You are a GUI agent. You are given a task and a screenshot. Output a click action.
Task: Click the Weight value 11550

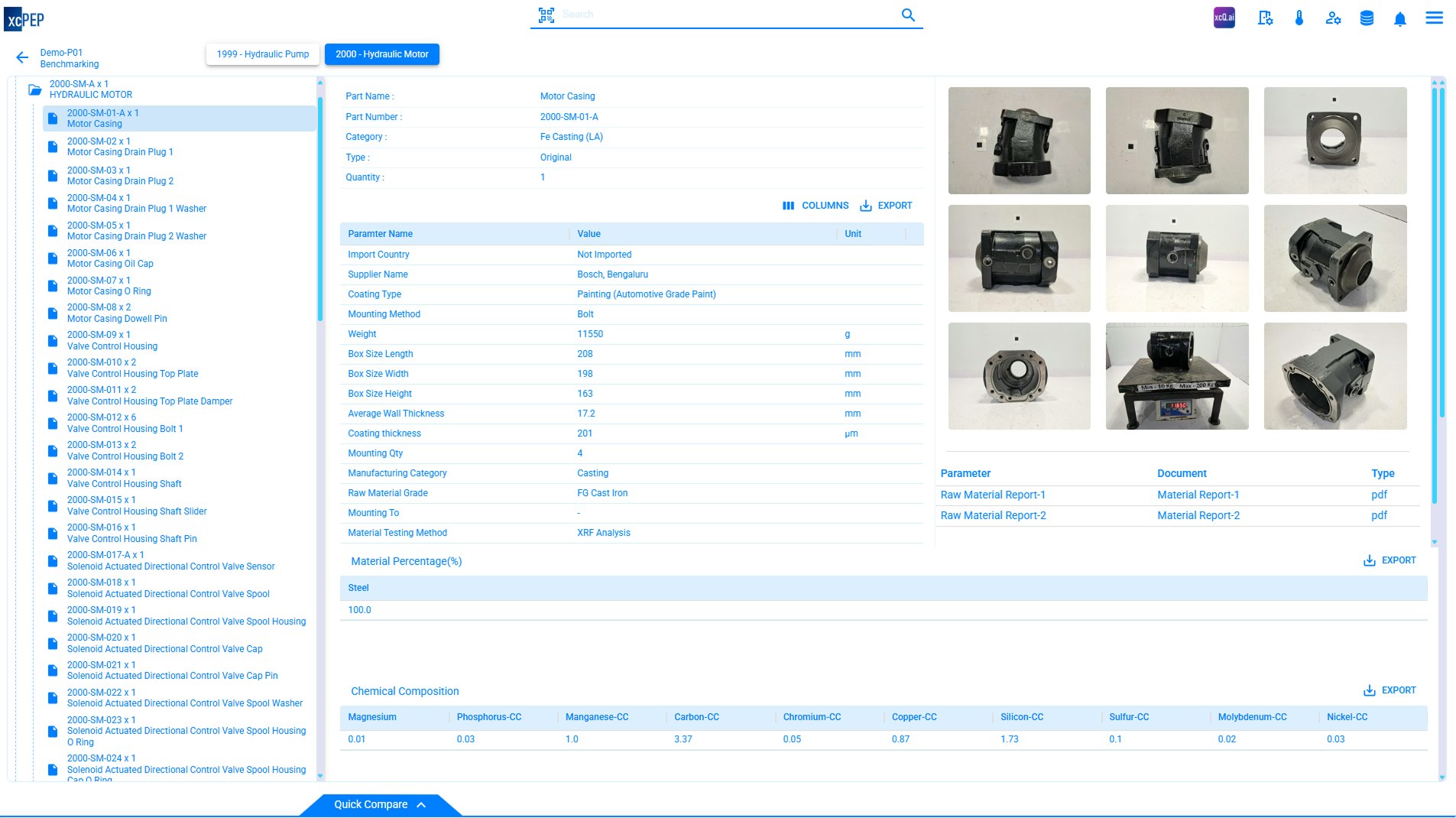pos(589,334)
